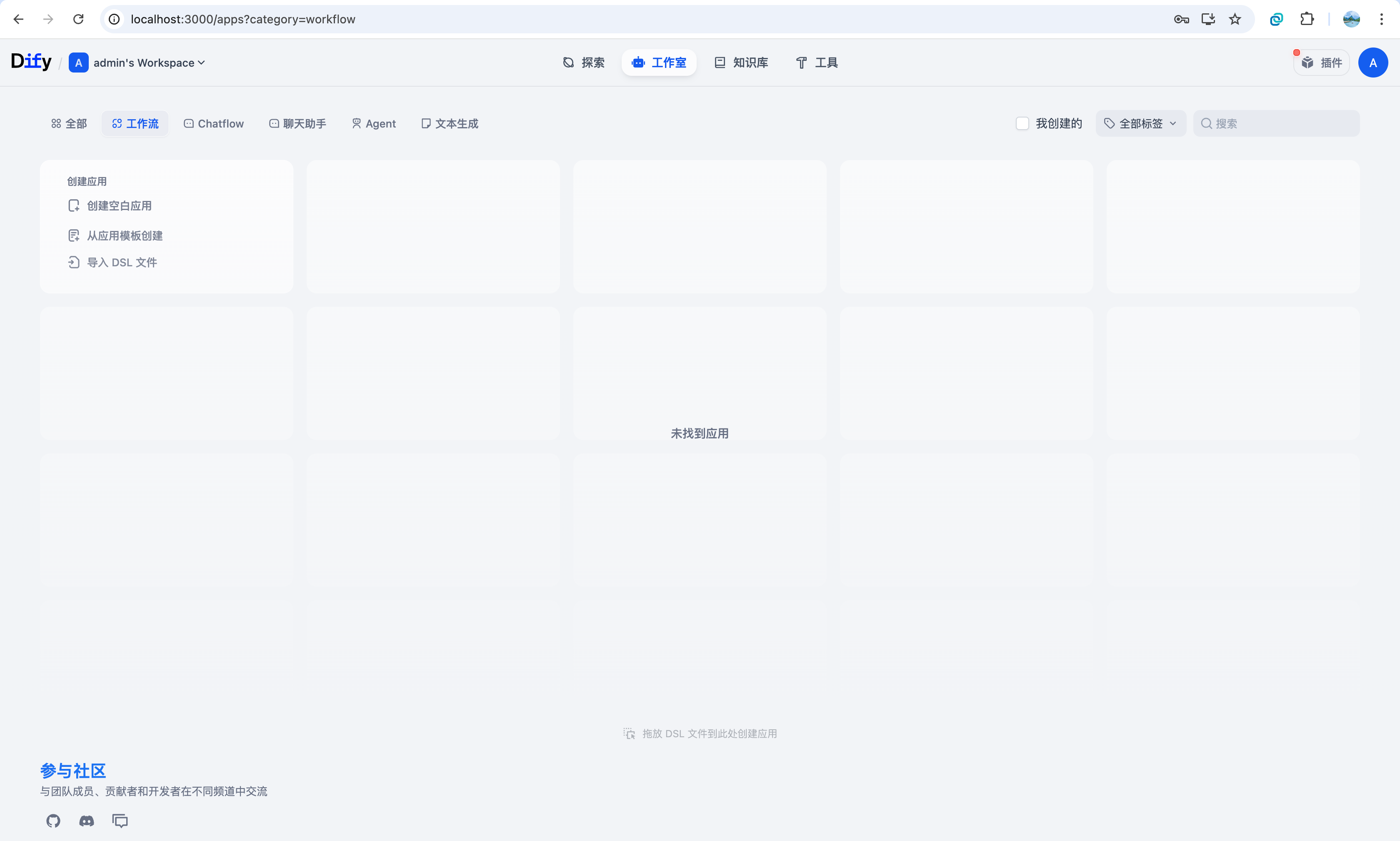The width and height of the screenshot is (1400, 841).
Task: Enable the 我创建的 checkbox
Action: [x=1022, y=123]
